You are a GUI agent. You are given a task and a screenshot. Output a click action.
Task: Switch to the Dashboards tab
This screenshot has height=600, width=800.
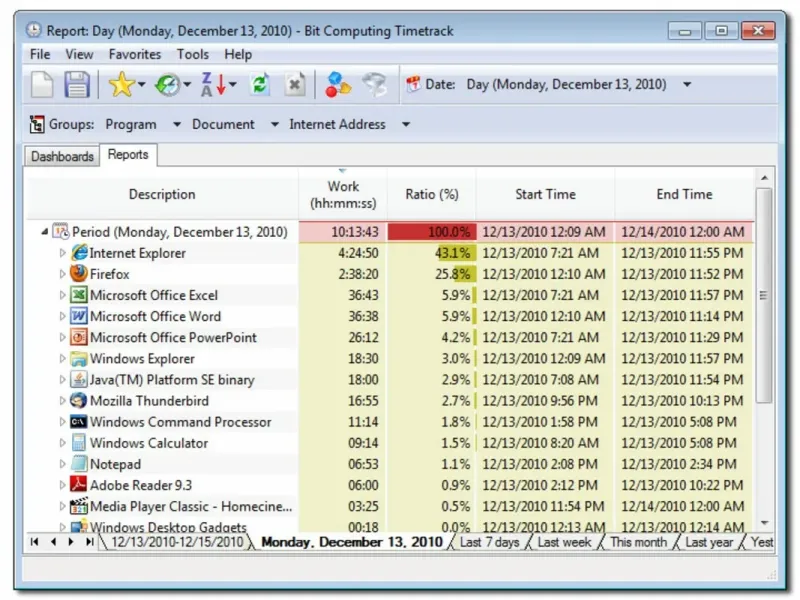coord(62,156)
